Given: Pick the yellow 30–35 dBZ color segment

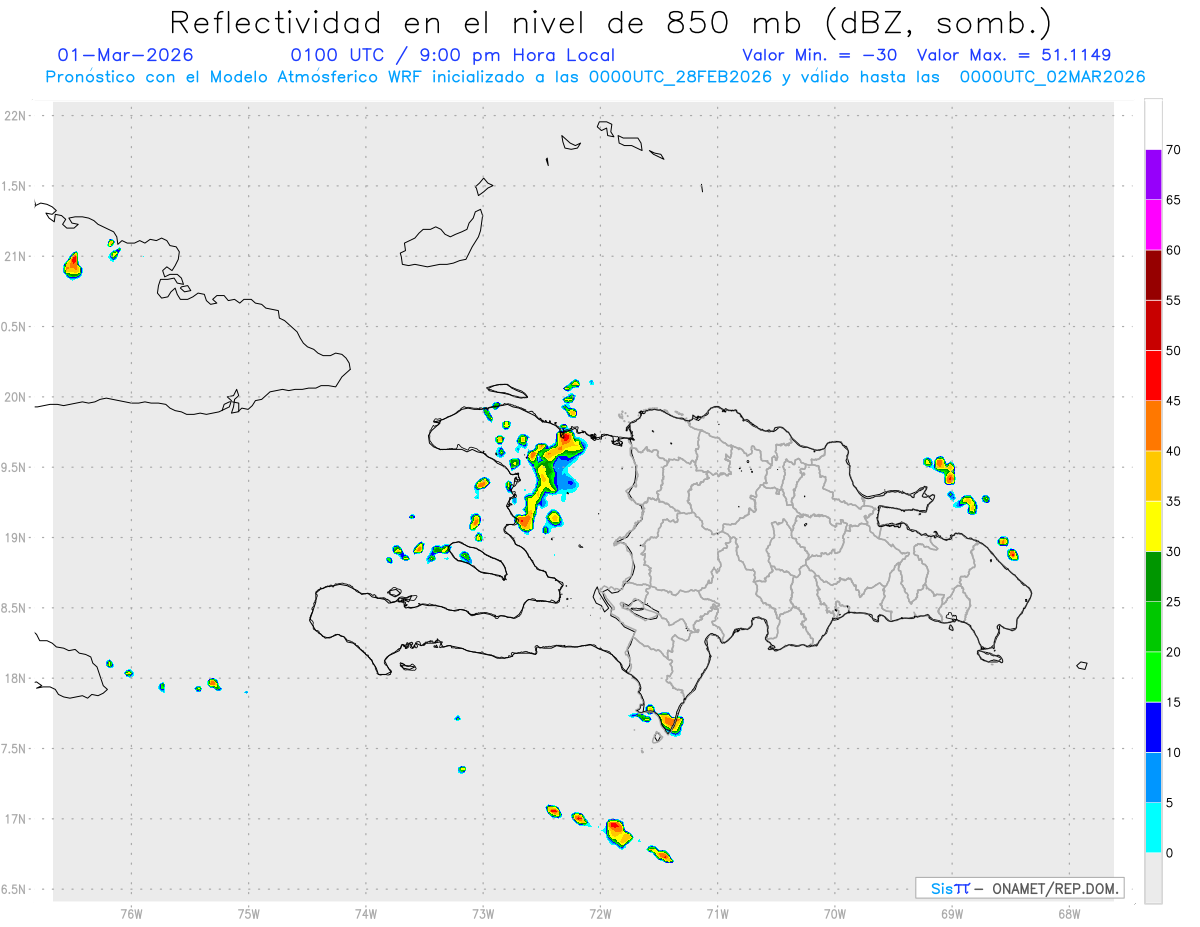Looking at the screenshot, I should click(x=1153, y=526).
